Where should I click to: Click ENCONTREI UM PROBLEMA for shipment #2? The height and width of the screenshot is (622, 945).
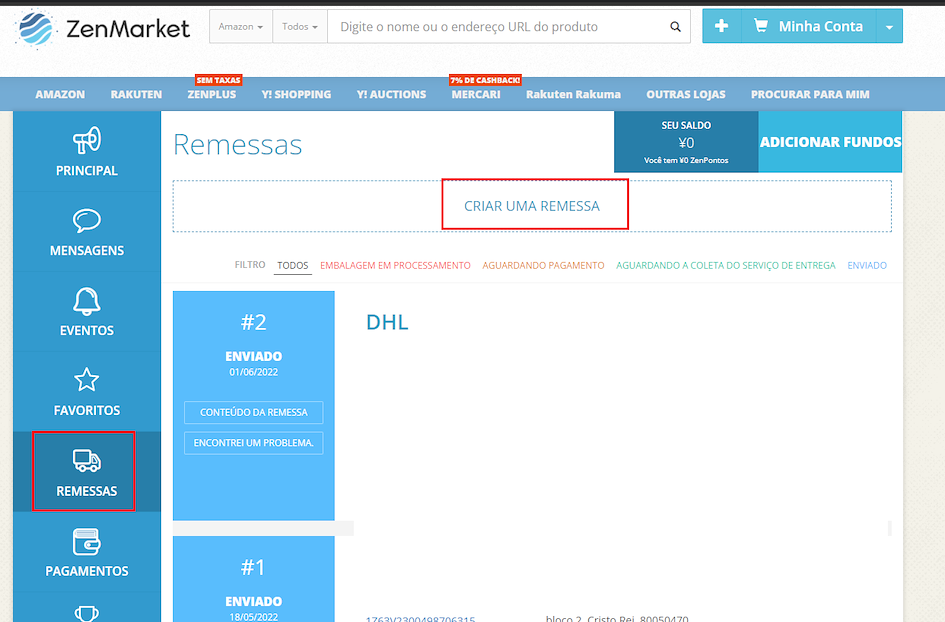click(x=254, y=443)
